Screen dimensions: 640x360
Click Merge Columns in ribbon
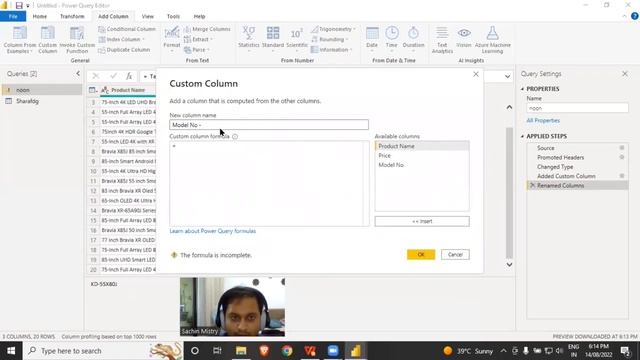(x=207, y=29)
